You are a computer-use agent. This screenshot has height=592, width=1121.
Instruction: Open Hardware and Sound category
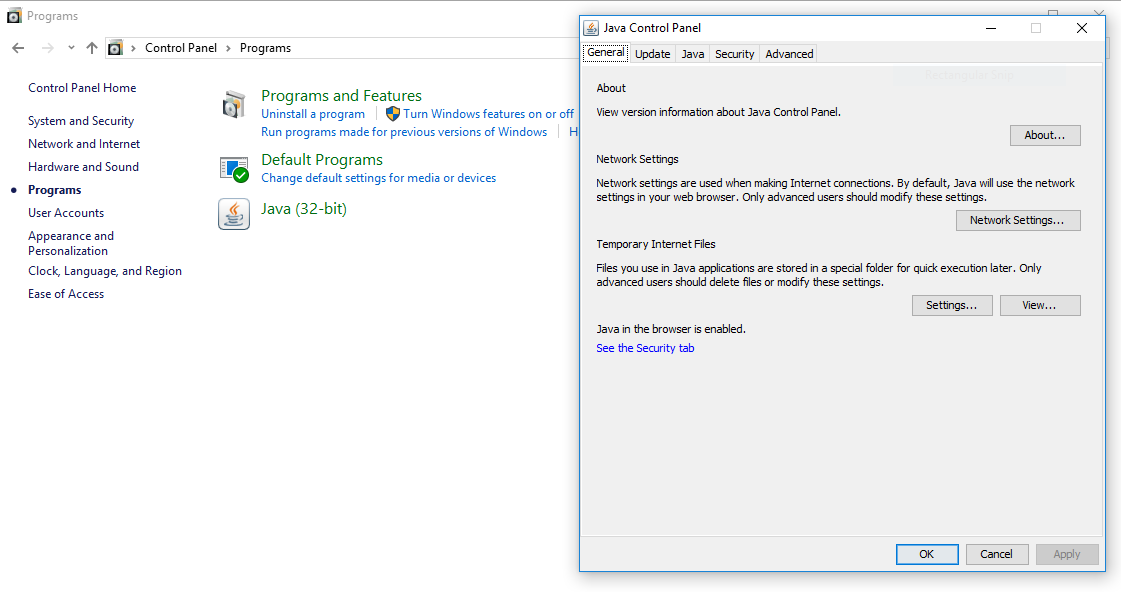84,167
